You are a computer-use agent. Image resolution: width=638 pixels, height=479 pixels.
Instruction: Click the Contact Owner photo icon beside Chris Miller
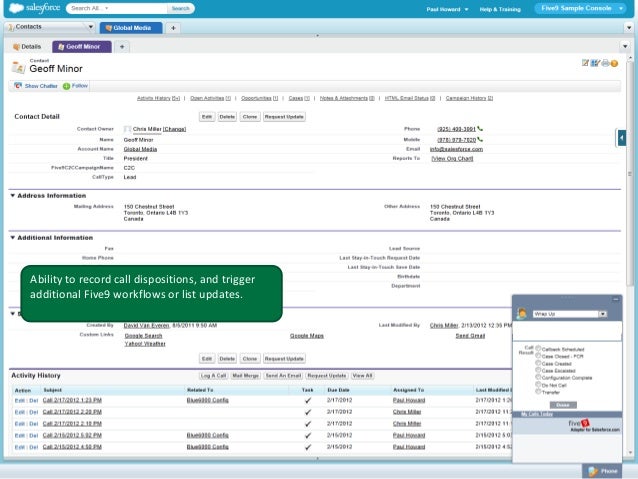click(127, 129)
